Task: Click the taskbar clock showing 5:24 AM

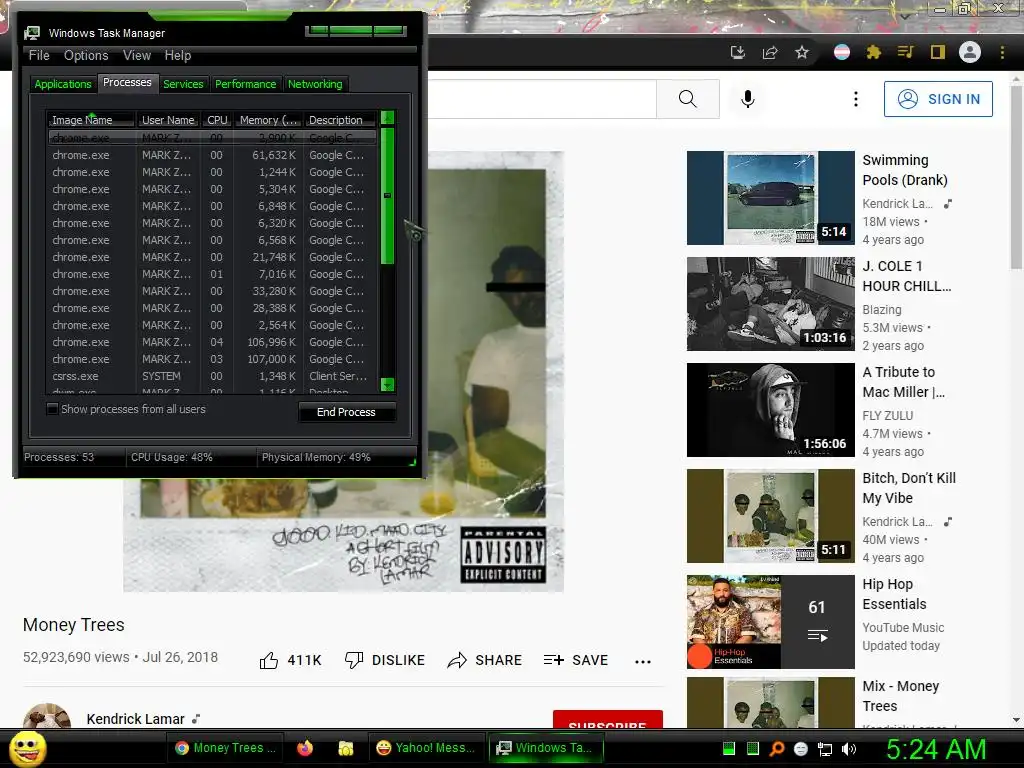Action: point(935,749)
